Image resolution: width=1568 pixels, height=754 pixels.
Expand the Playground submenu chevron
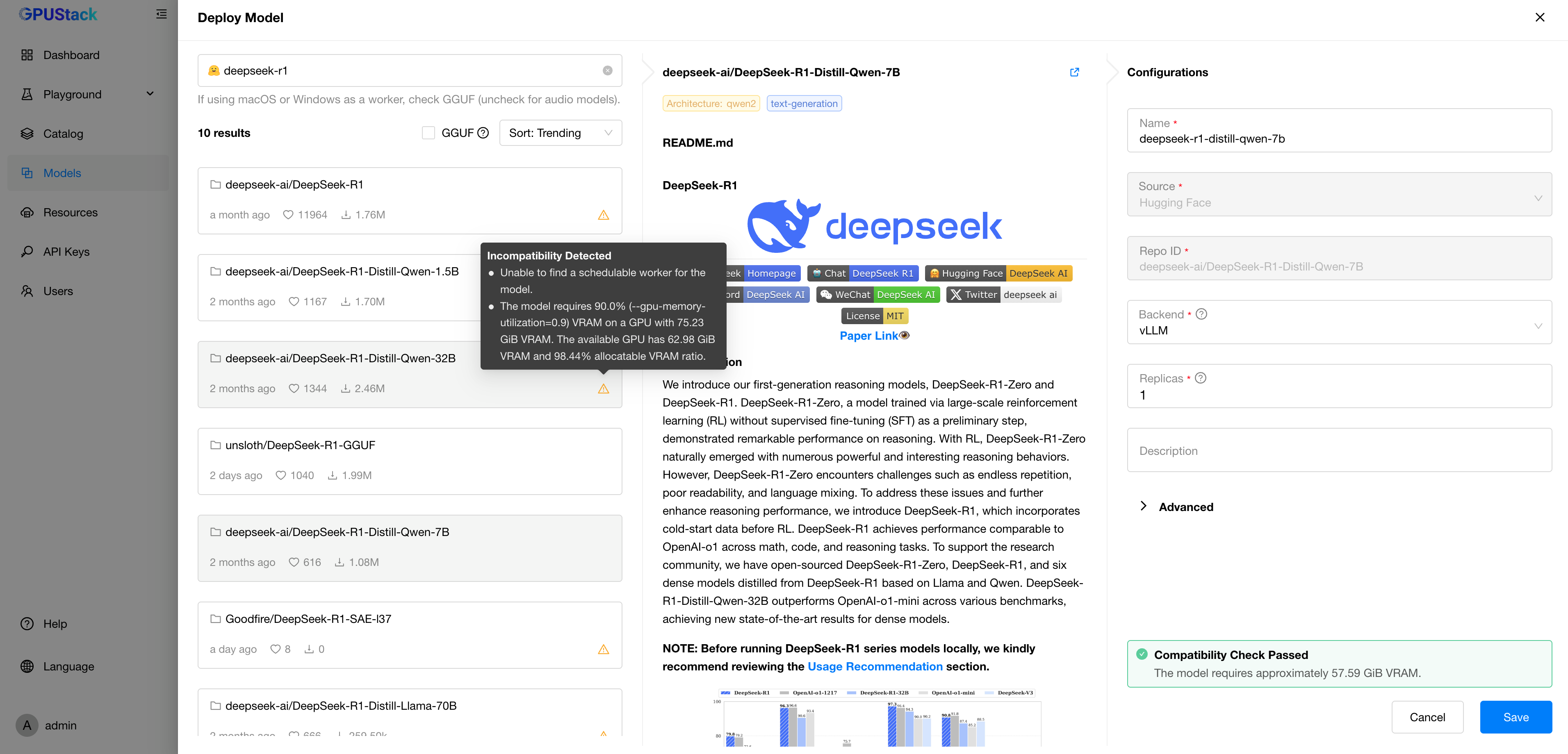[x=150, y=94]
